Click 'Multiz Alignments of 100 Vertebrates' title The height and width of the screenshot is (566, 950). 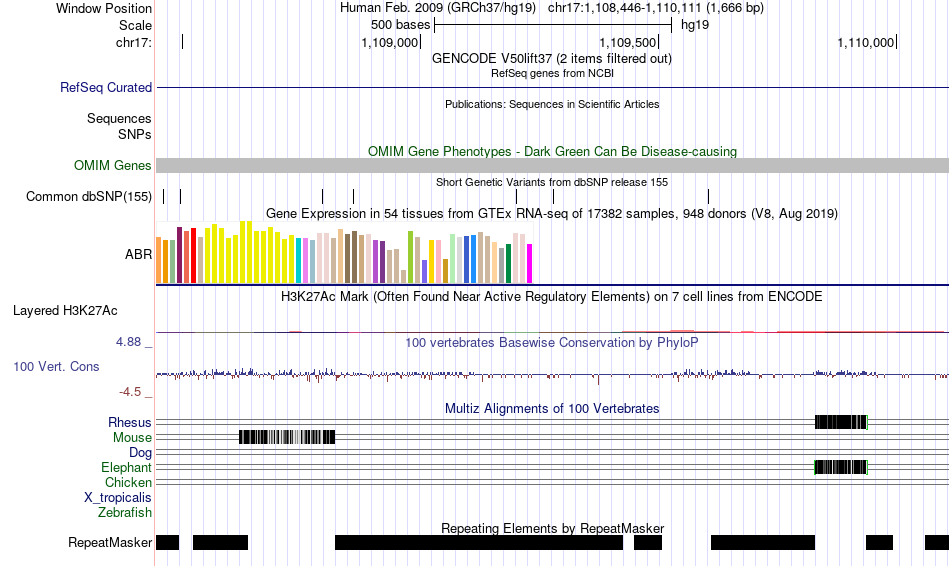point(552,408)
